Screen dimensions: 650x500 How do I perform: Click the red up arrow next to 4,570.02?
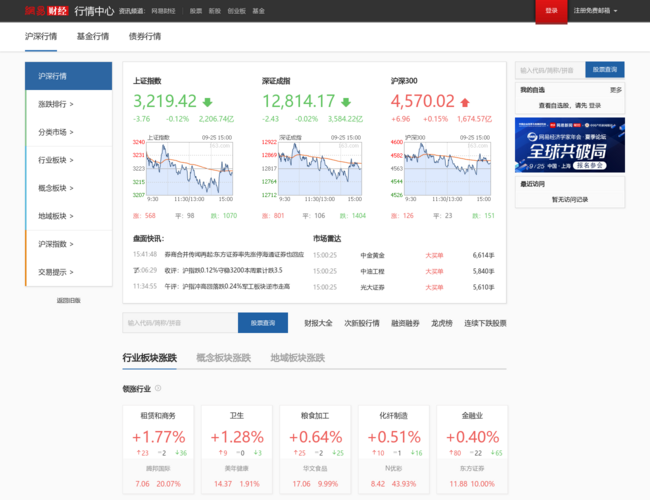(465, 102)
